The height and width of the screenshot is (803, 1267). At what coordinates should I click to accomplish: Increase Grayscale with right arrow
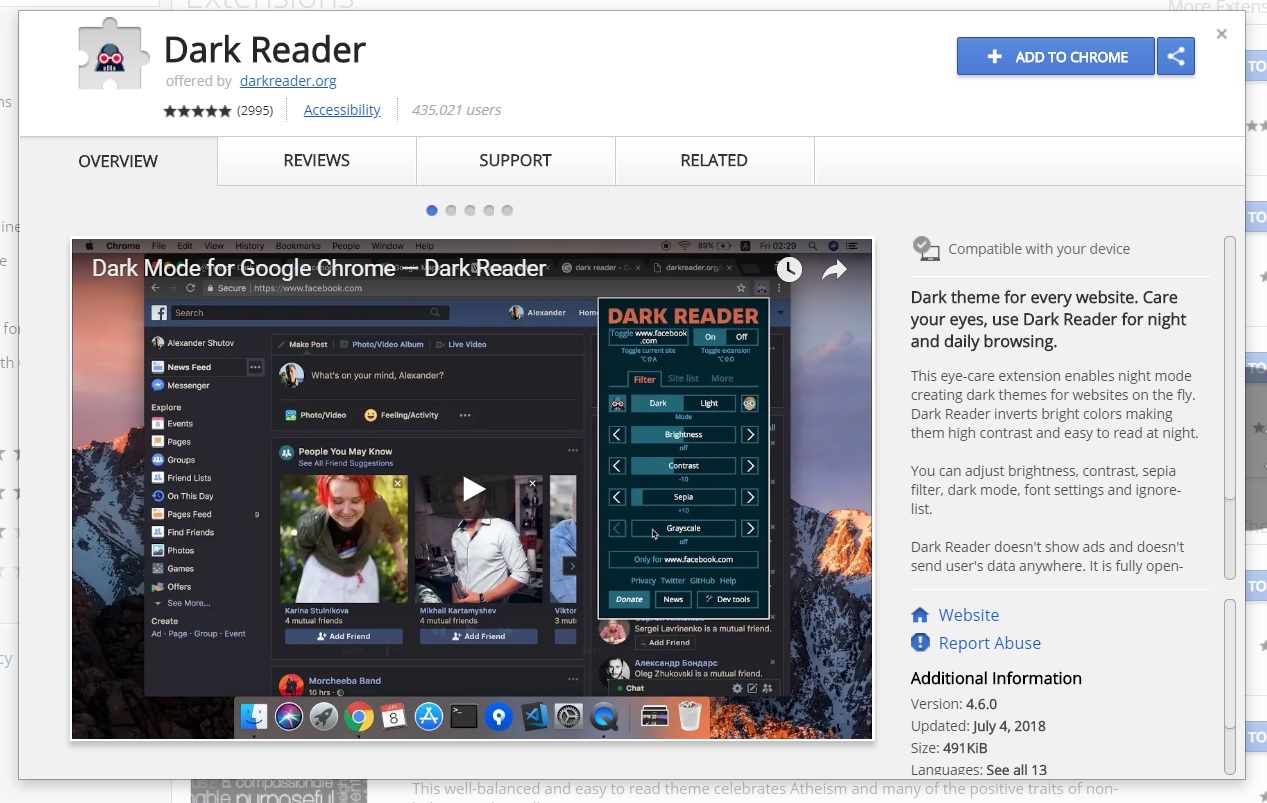749,528
